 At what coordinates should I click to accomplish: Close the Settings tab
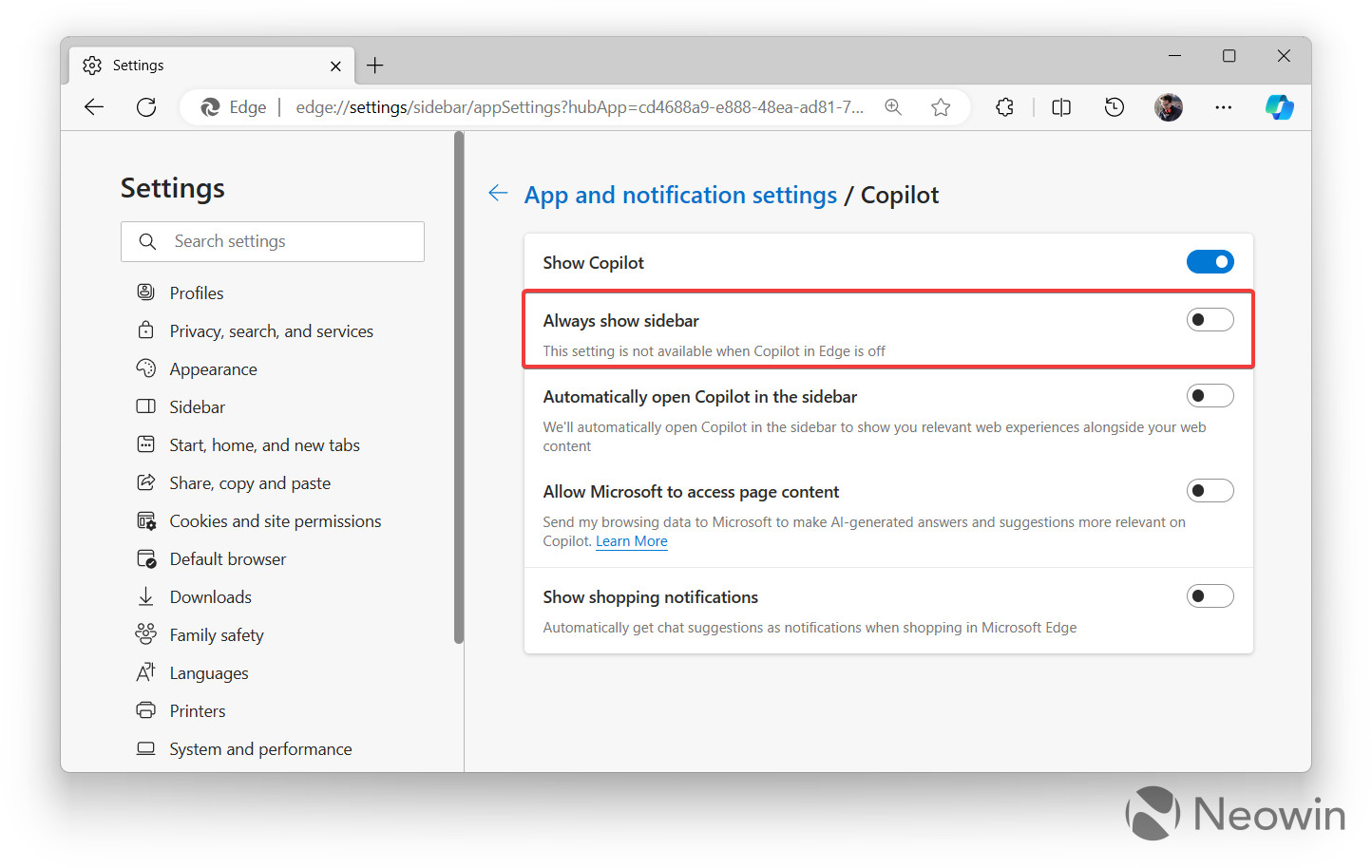[x=335, y=66]
